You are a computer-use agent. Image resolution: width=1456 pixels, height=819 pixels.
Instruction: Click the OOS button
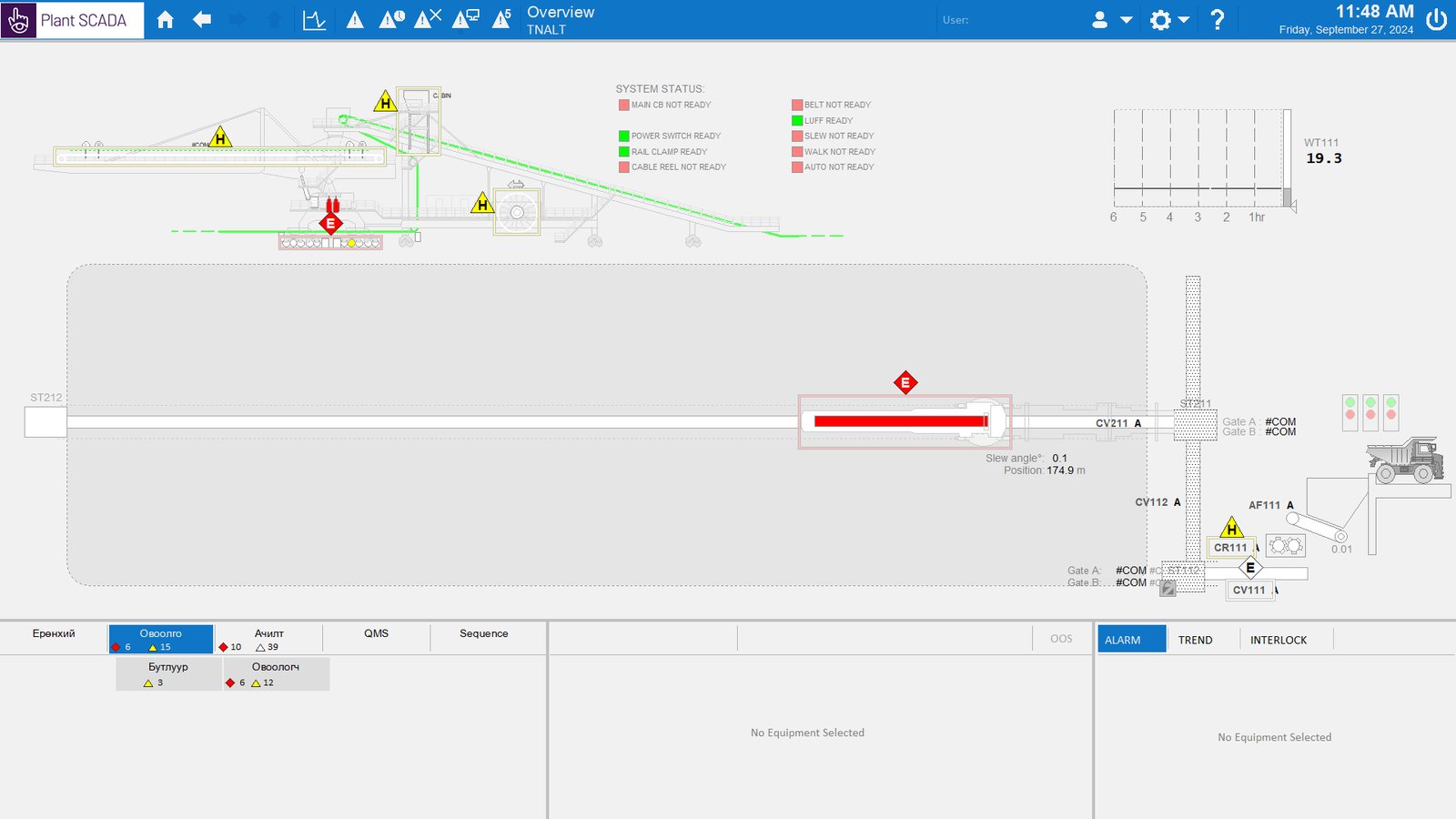click(1061, 639)
